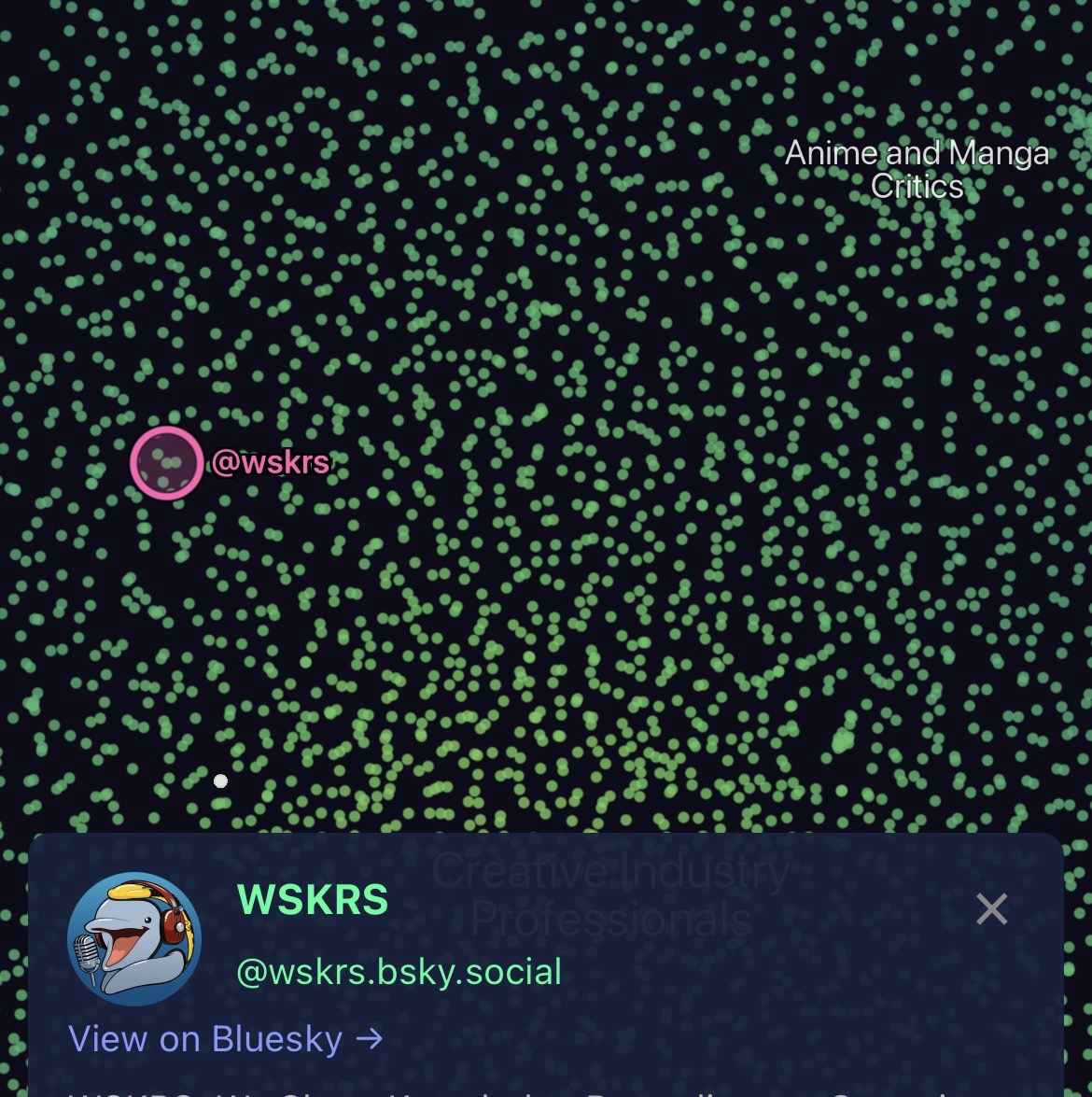Click the faded Creative Industry Professionals label
Viewport: 1092px width, 1097px height.
click(x=610, y=894)
